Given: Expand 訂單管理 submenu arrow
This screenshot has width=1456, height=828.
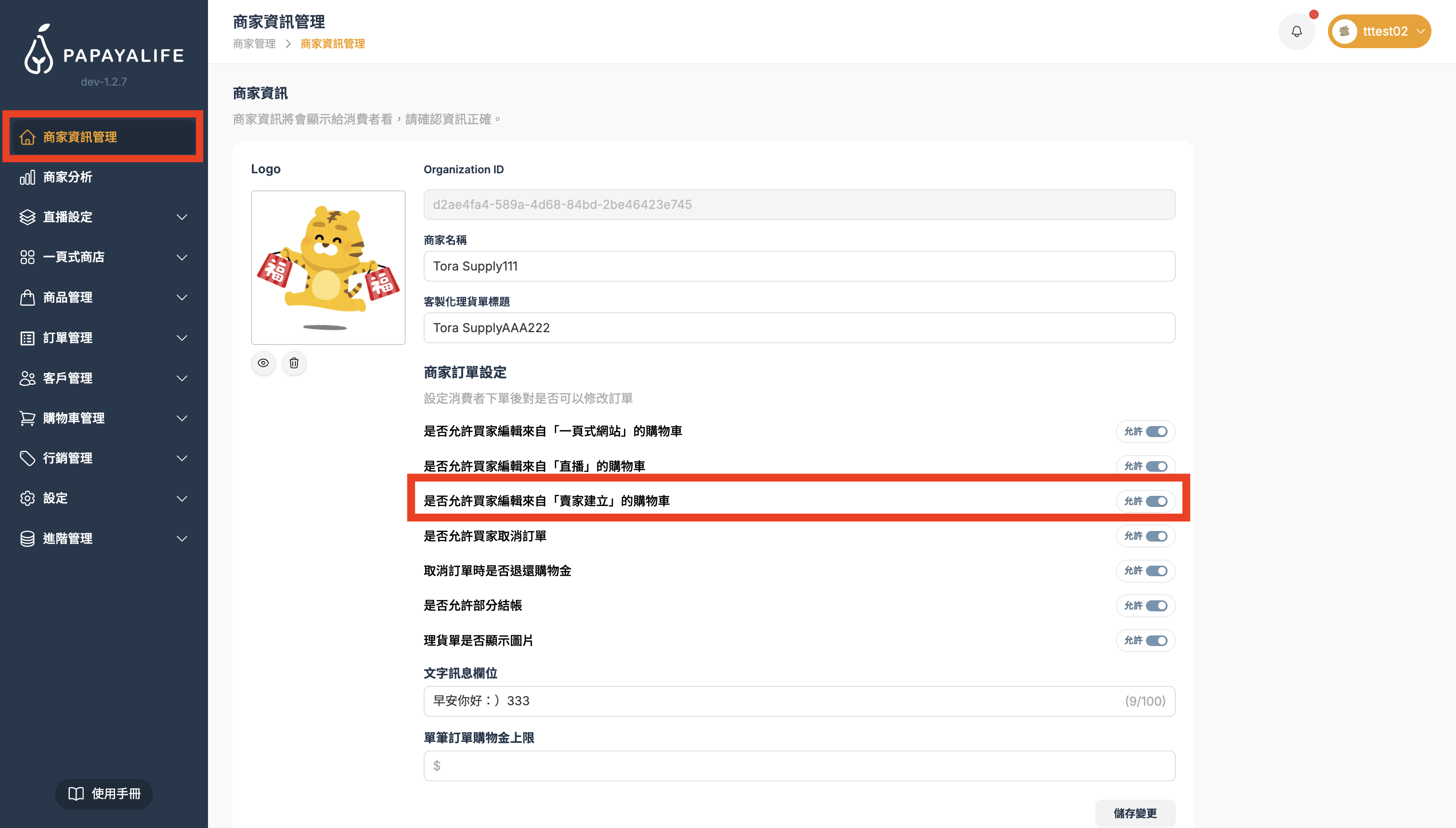Looking at the screenshot, I should pyautogui.click(x=182, y=338).
